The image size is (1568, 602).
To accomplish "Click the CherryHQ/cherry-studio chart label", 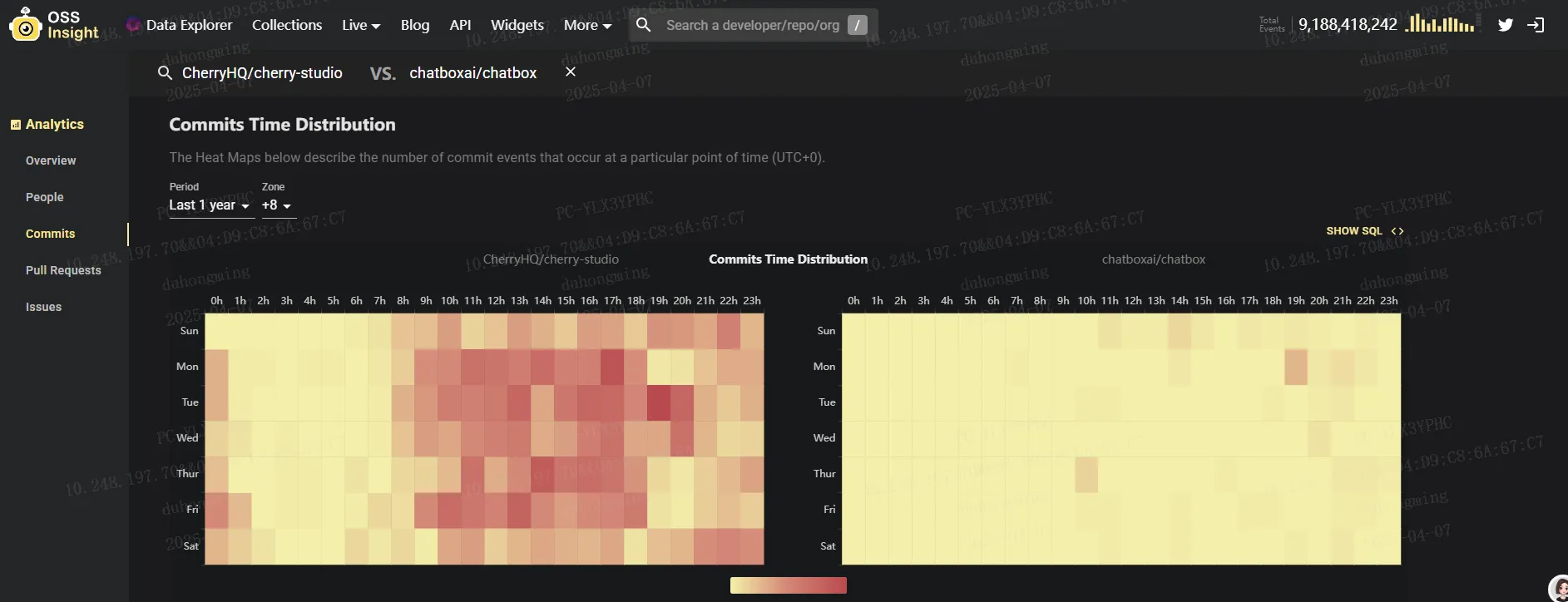I will 551,259.
